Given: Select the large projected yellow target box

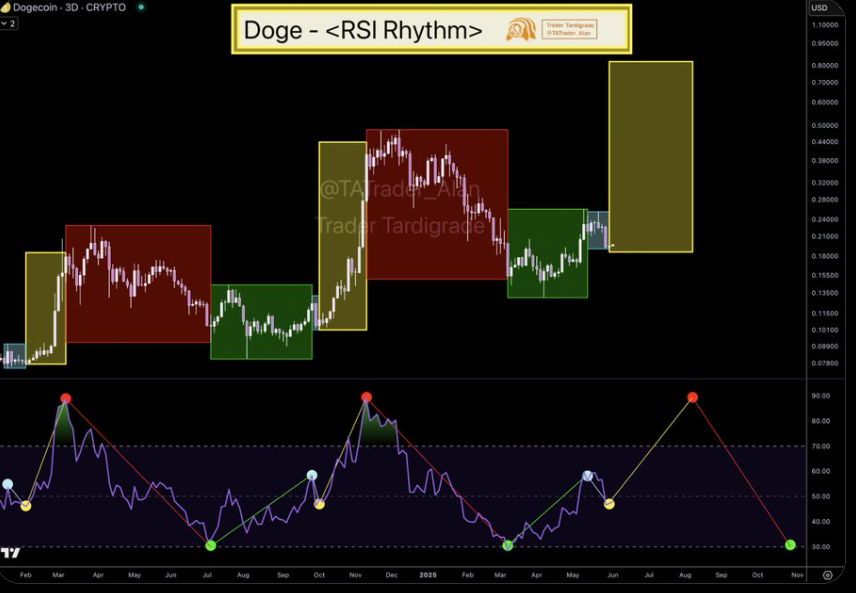Looking at the screenshot, I should (650, 156).
